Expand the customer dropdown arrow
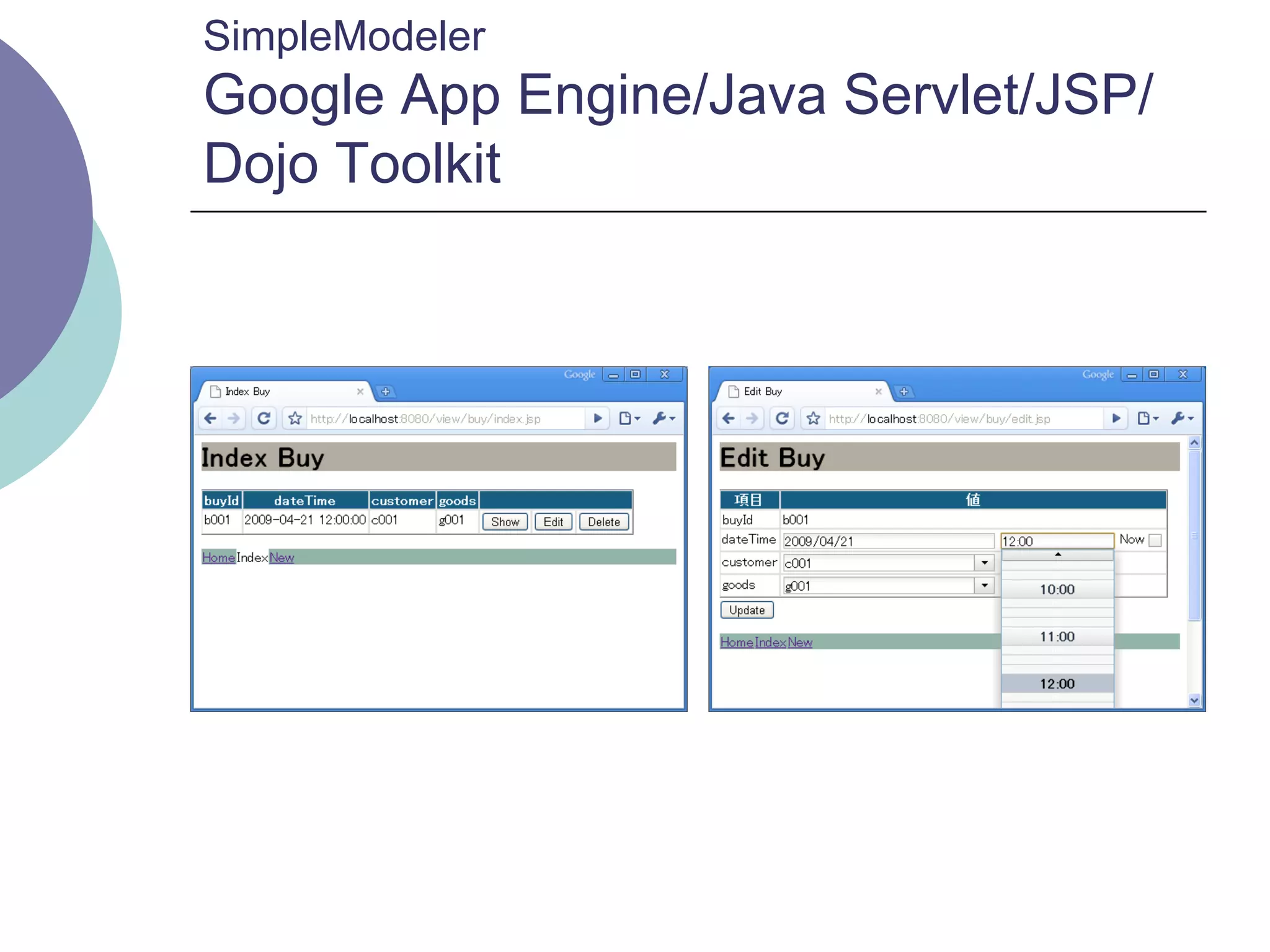This screenshot has height=952, width=1270. pyautogui.click(x=984, y=563)
